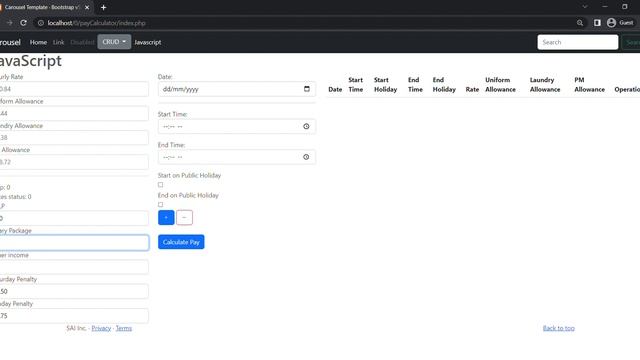Close the Carousel Template tab

pos(87,7)
